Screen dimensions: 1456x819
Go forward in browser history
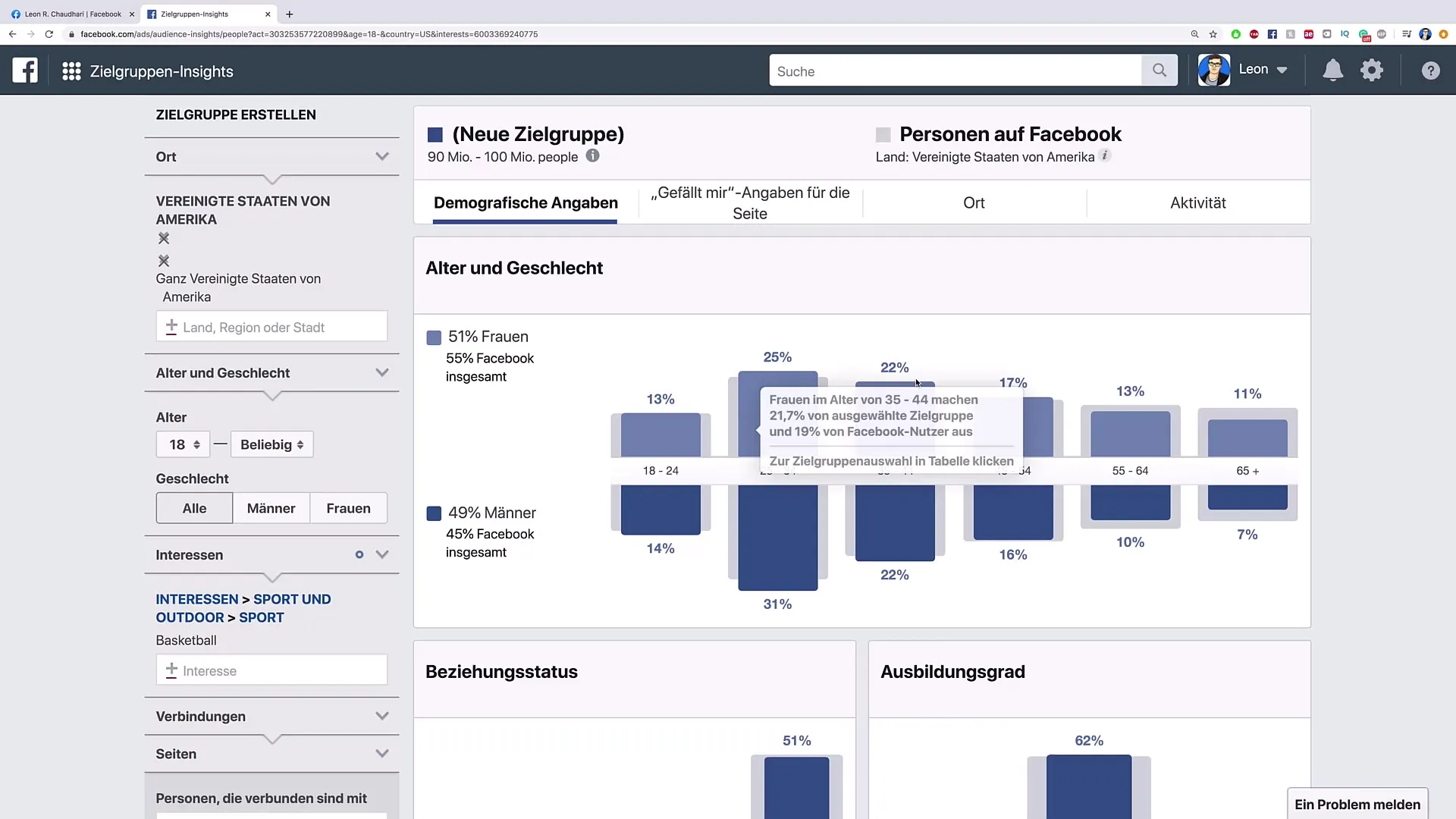[x=30, y=34]
